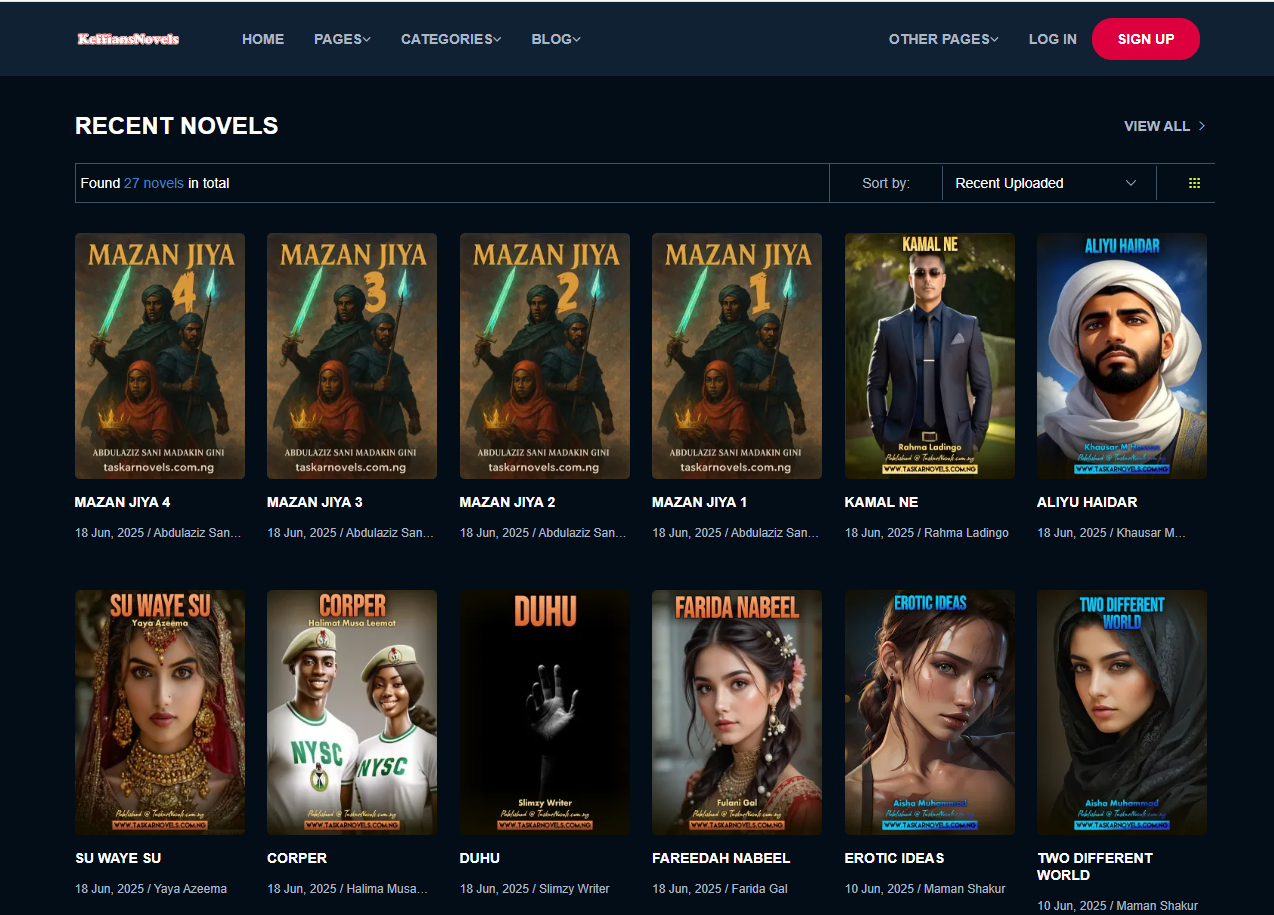Expand Other Pages menu

(943, 39)
